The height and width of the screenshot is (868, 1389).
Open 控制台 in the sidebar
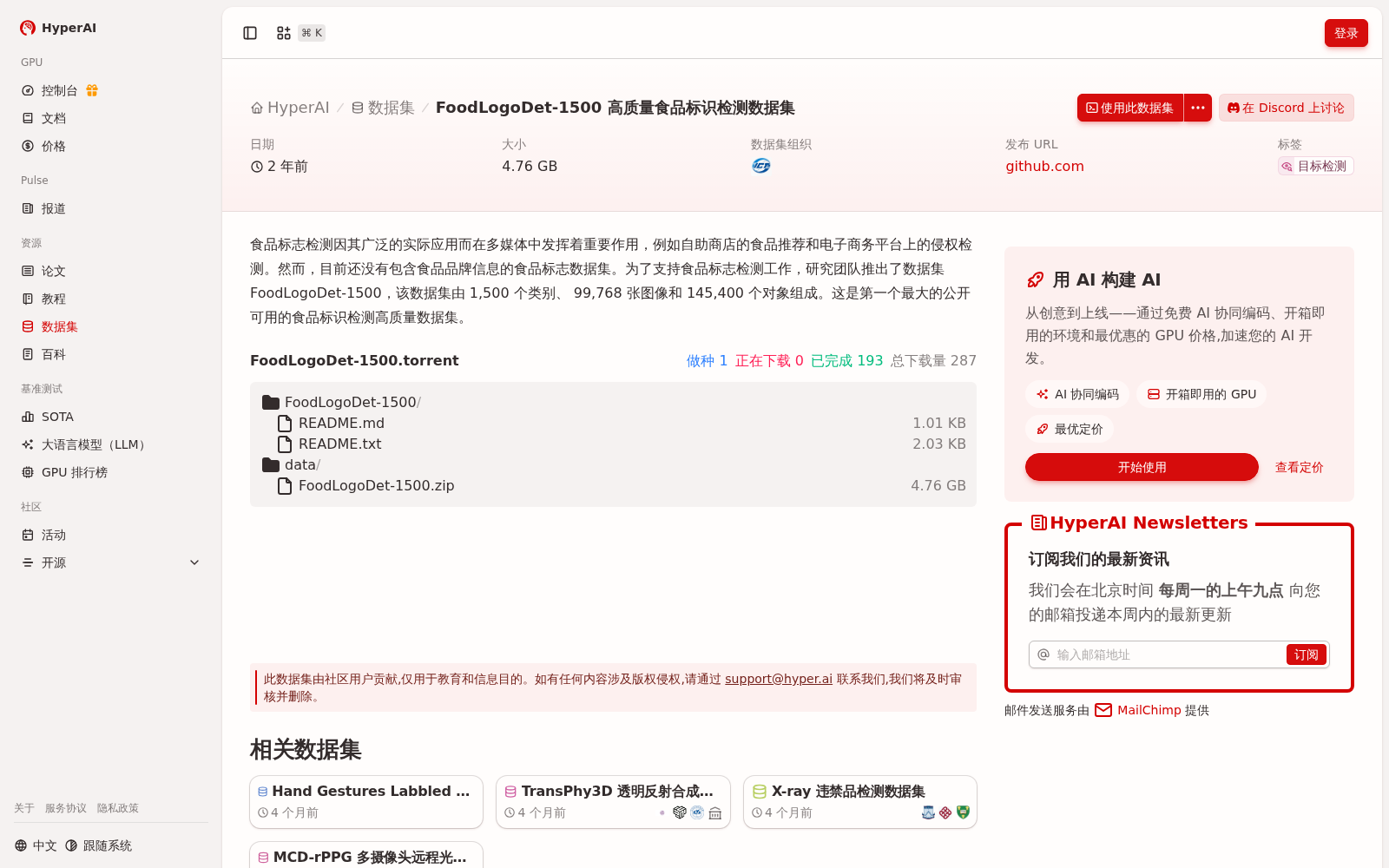[59, 90]
